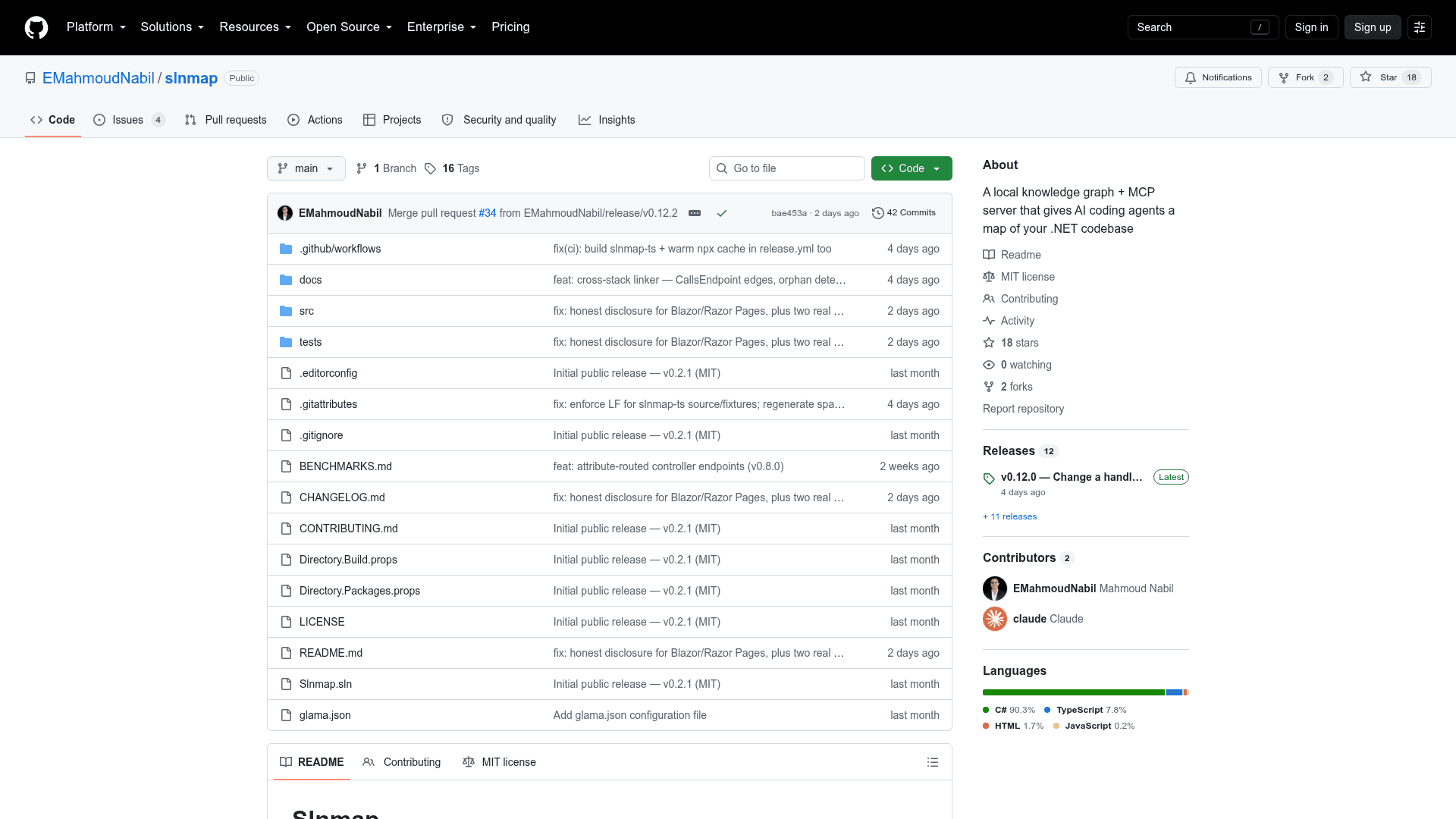Open the GitHub homepage logo
This screenshot has height=819, width=1456.
coord(36,27)
